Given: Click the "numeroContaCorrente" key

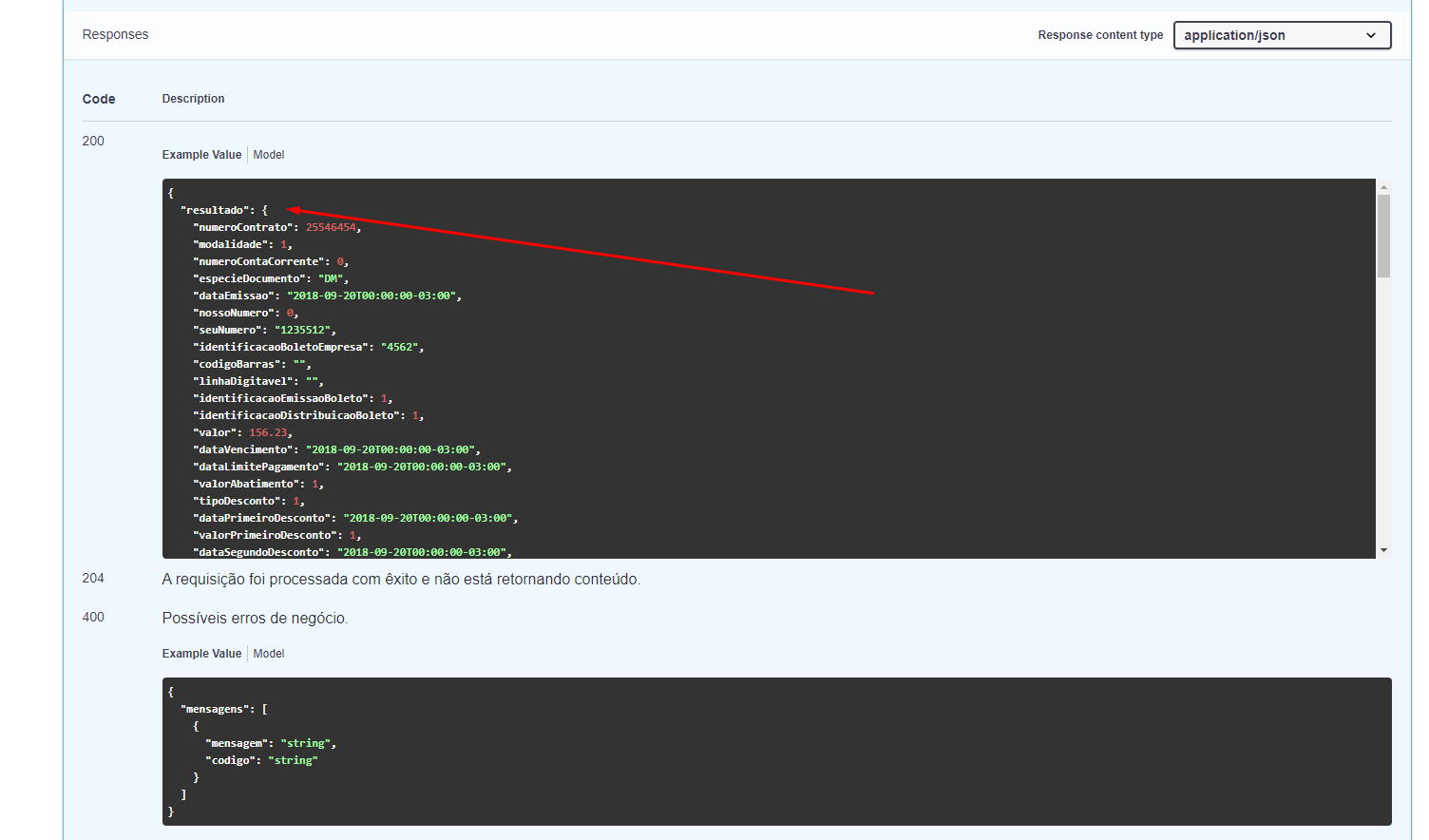Looking at the screenshot, I should click(x=258, y=261).
